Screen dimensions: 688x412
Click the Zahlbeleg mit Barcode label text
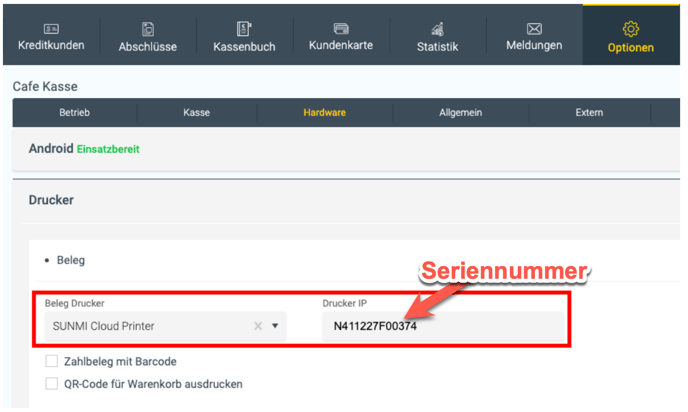pyautogui.click(x=121, y=362)
